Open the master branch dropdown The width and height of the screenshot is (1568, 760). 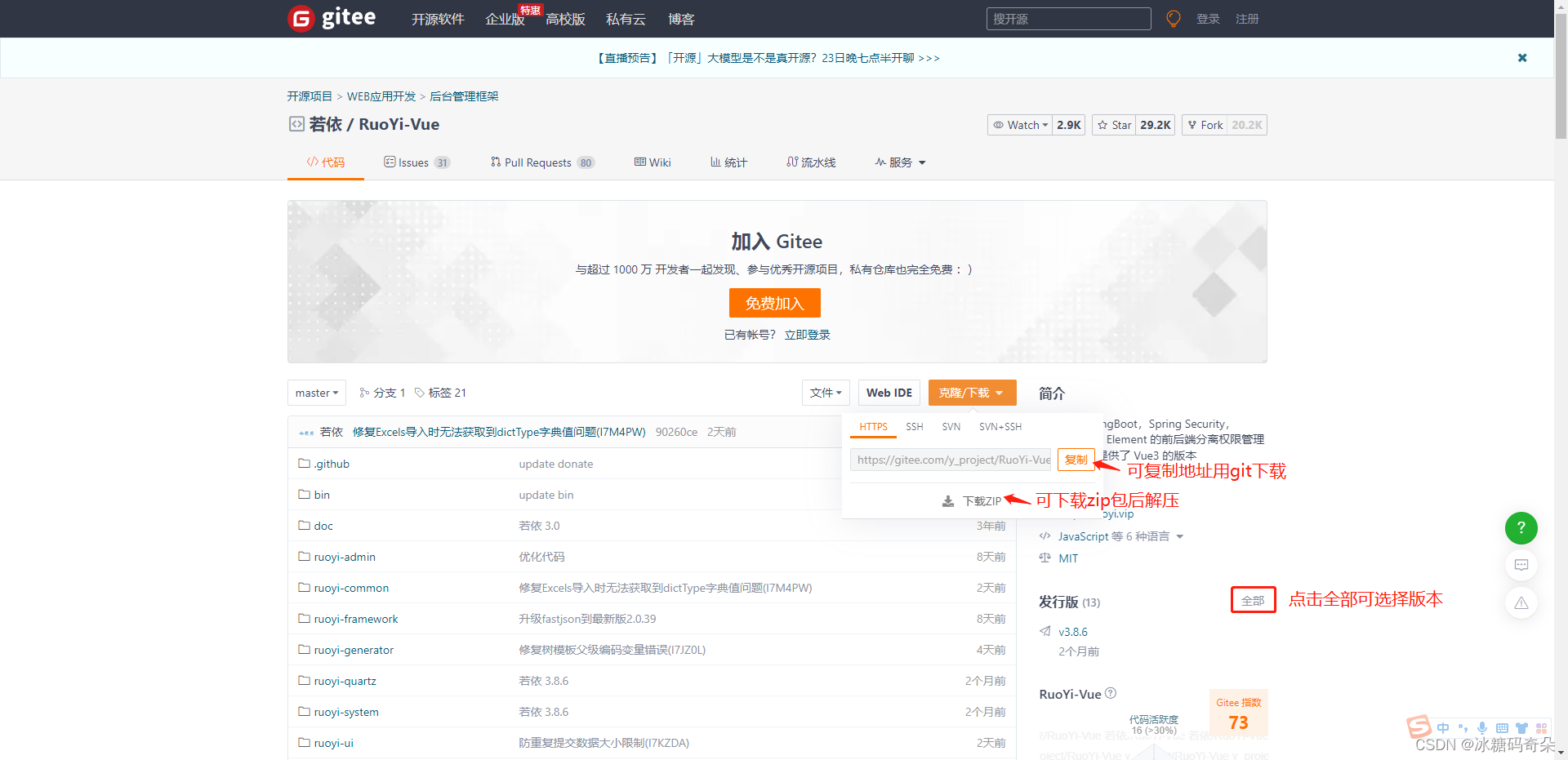[x=317, y=393]
